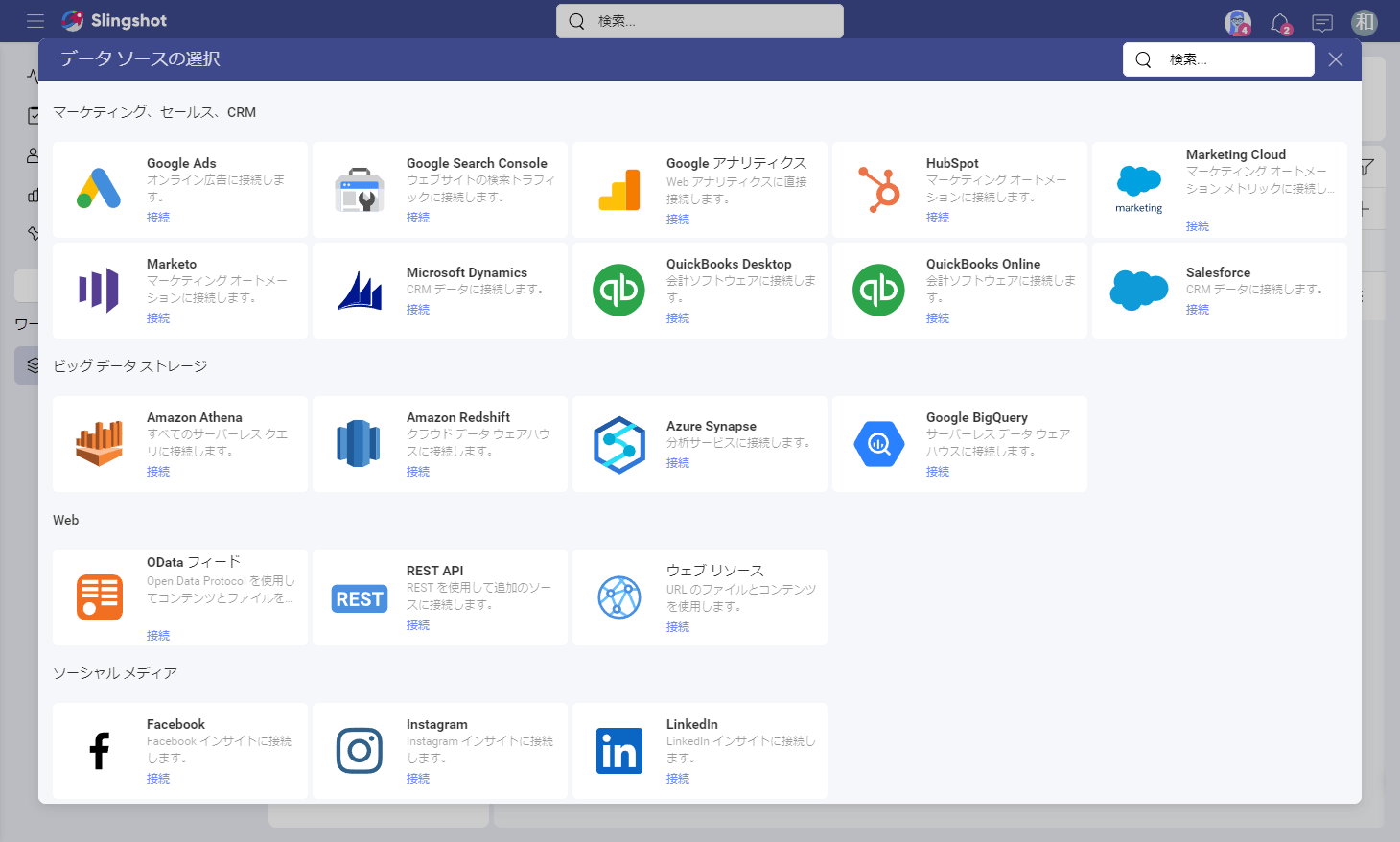Close the データ ソースの選択 dialog
This screenshot has width=1400, height=842.
1336,59
